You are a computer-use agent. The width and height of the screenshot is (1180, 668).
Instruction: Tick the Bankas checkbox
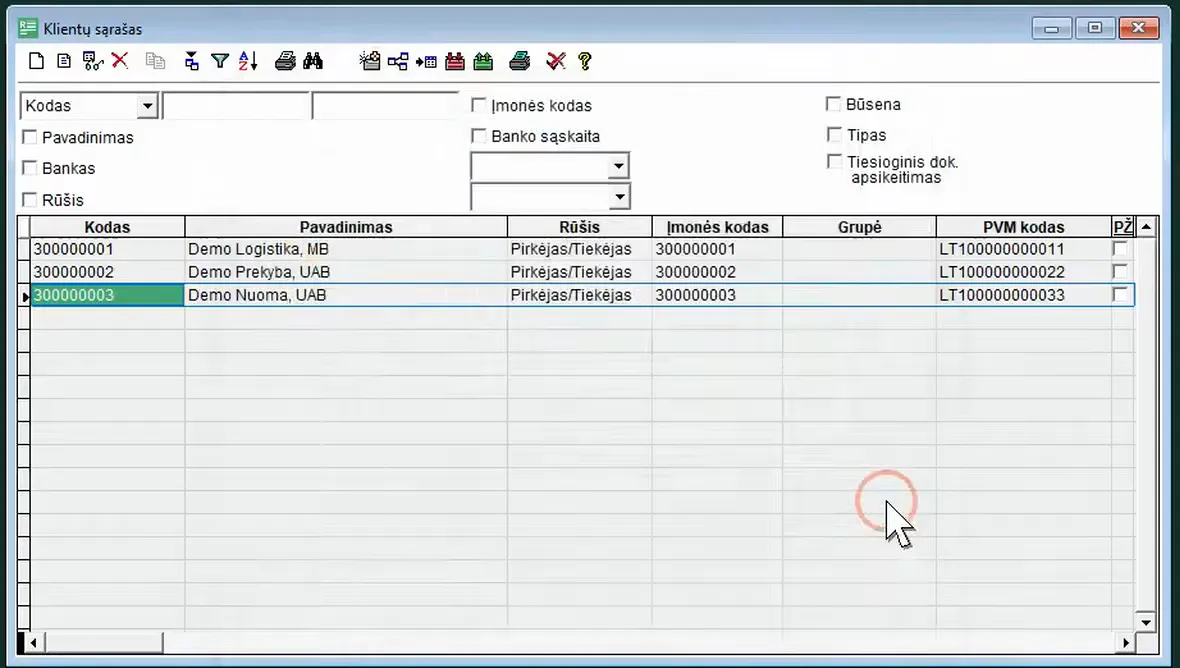point(30,168)
